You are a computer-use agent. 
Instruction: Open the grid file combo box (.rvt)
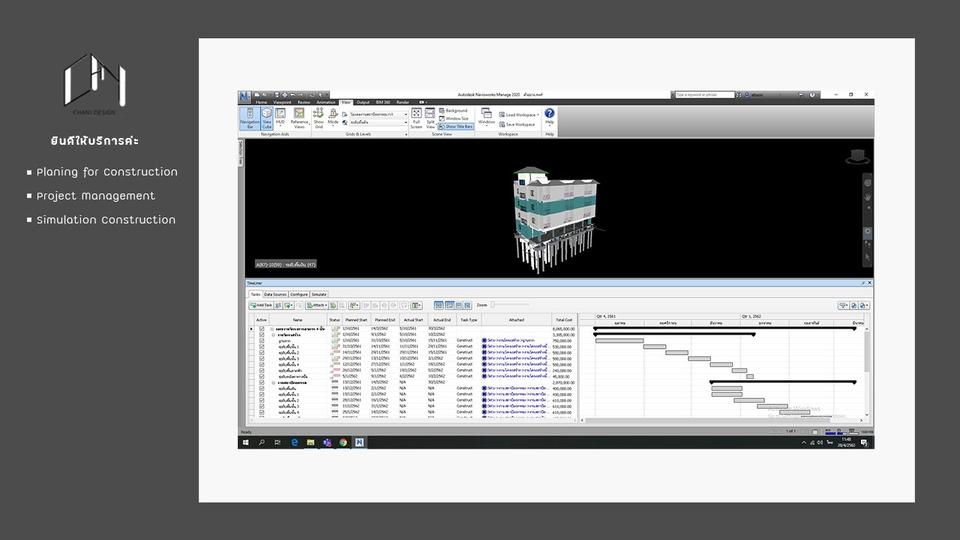tap(378, 114)
